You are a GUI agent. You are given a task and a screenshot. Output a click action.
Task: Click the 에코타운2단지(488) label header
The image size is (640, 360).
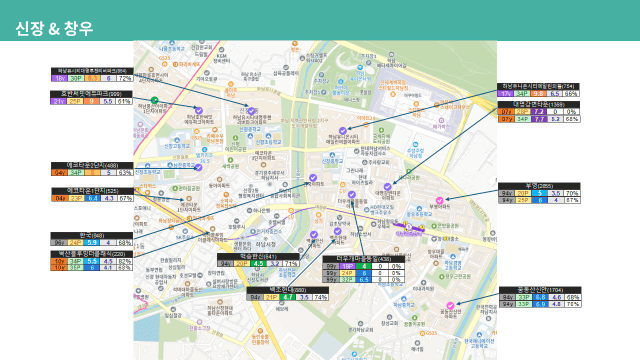(x=92, y=165)
